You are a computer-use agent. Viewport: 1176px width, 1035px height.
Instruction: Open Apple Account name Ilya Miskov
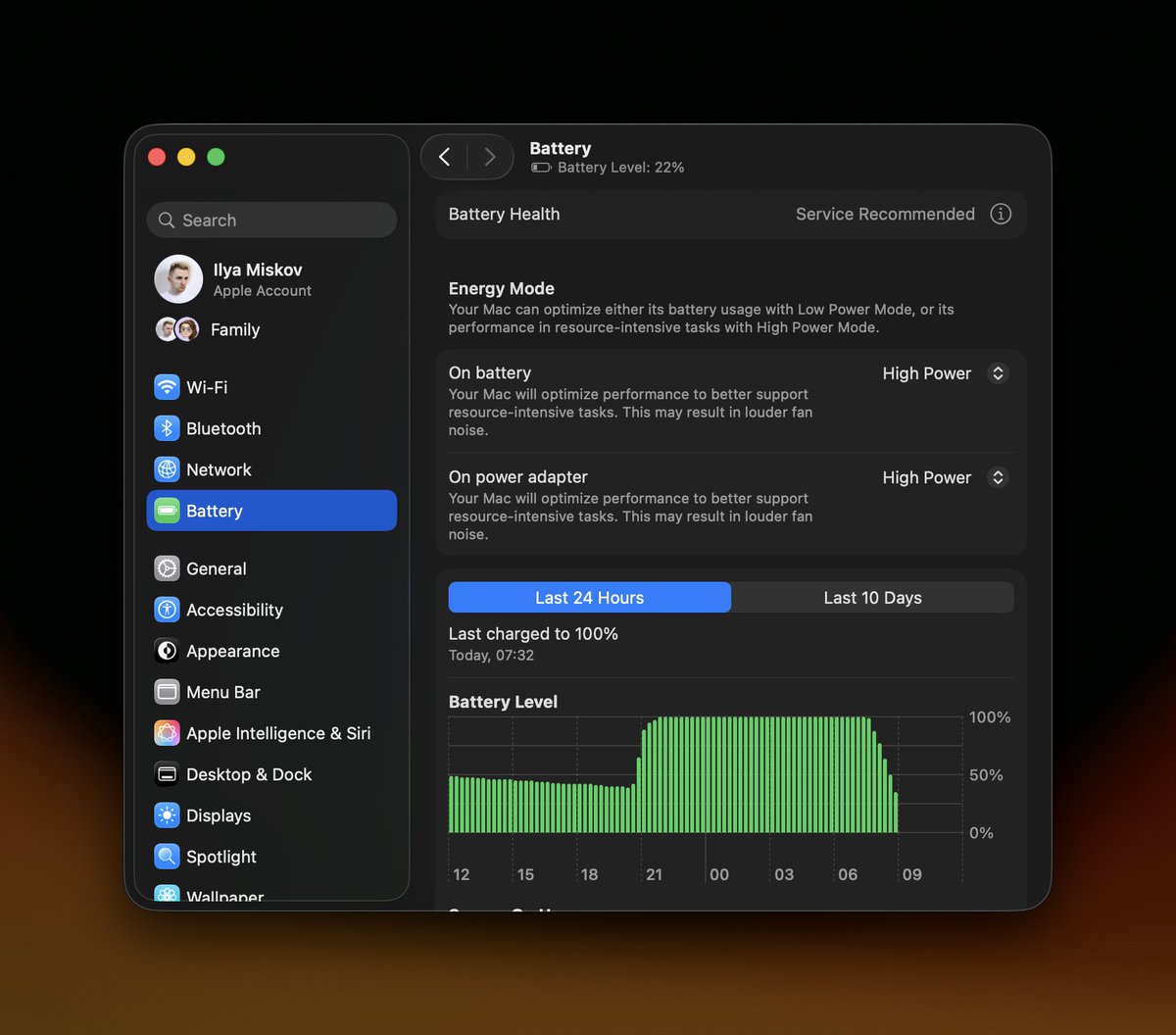tap(258, 270)
